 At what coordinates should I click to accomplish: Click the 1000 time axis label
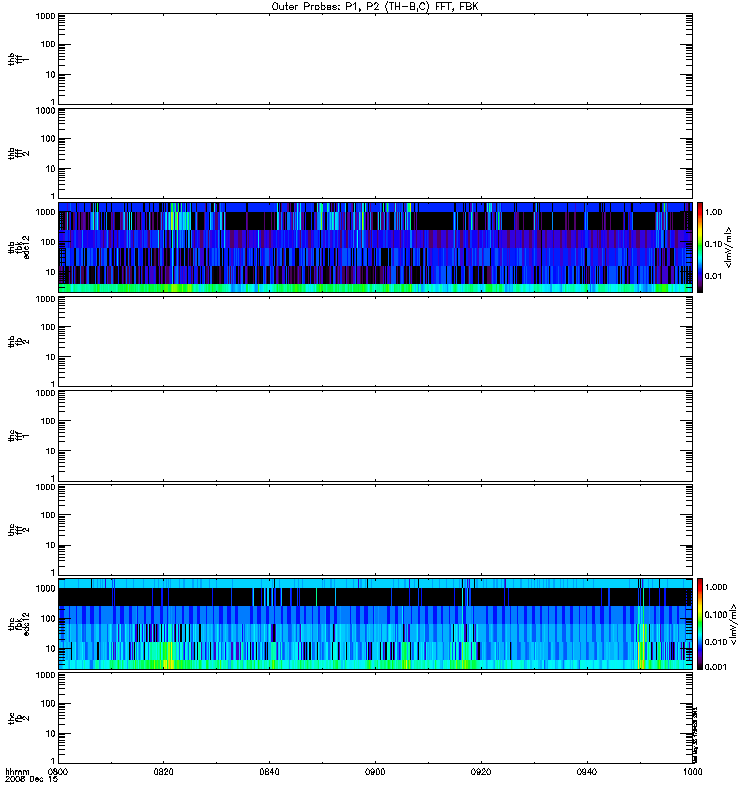693,771
